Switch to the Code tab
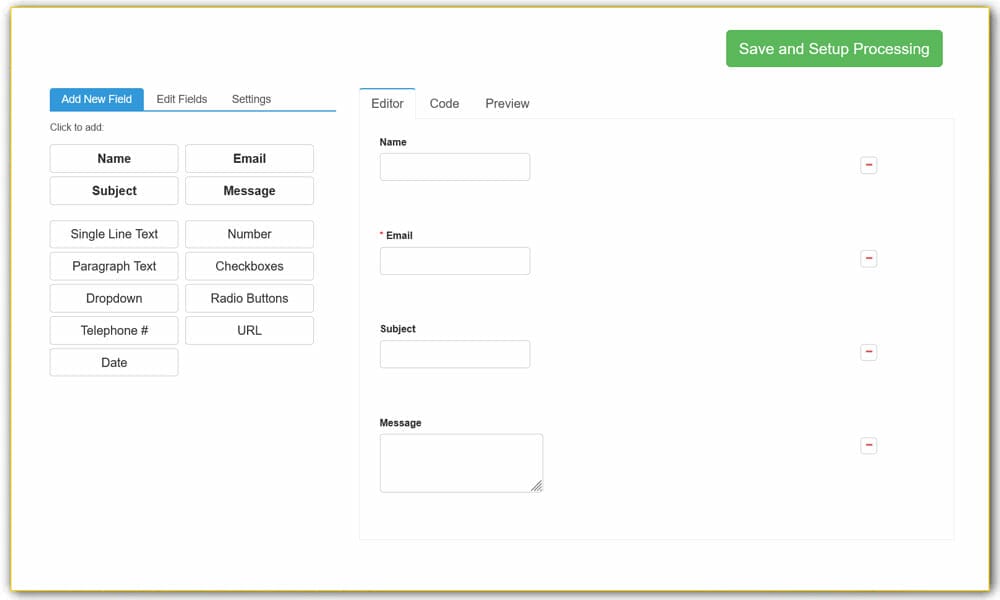 pos(444,103)
